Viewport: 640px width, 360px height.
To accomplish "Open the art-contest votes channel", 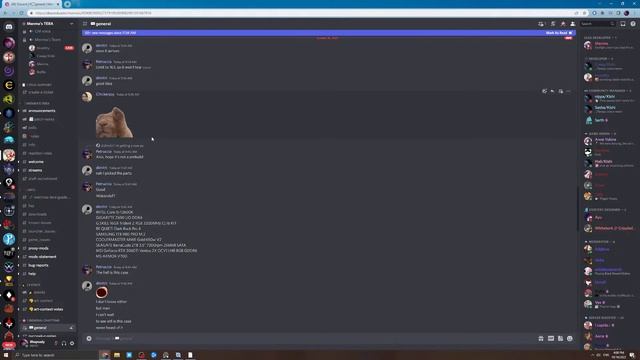I will click(x=48, y=309).
